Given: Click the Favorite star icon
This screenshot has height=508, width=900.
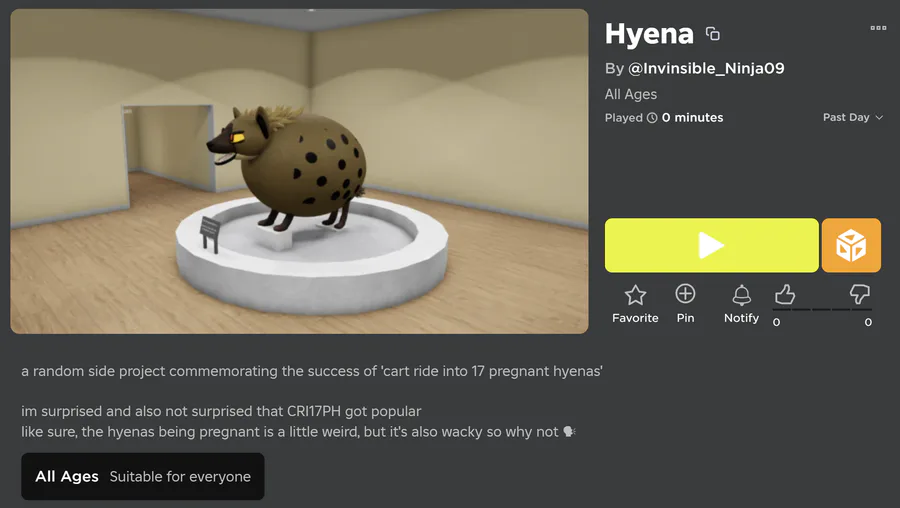Looking at the screenshot, I should (635, 295).
